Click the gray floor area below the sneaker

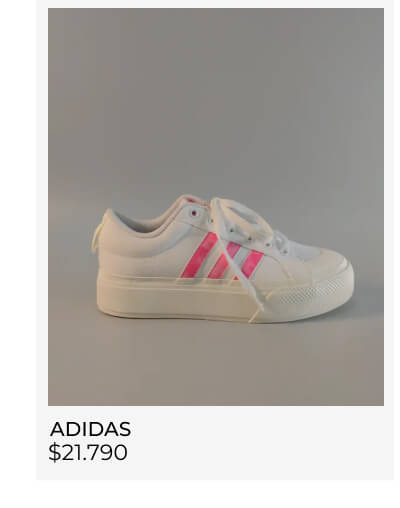pyautogui.click(x=216, y=365)
